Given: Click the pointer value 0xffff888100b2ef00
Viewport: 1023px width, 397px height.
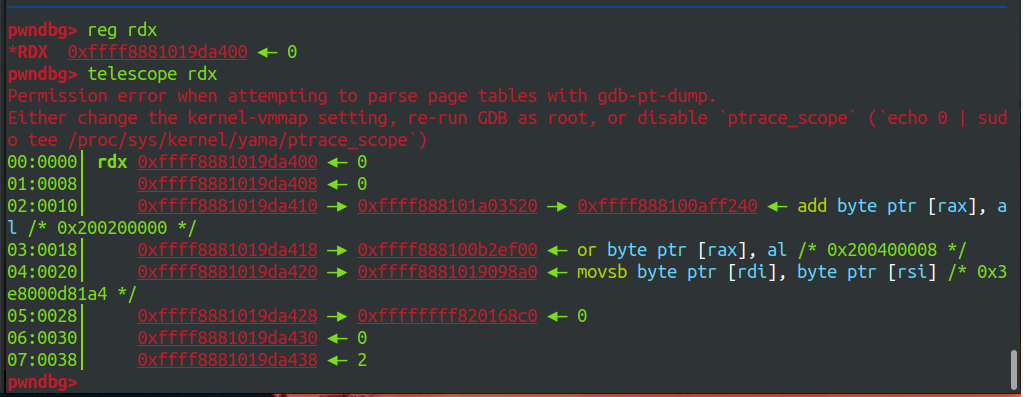Looking at the screenshot, I should pos(447,250).
